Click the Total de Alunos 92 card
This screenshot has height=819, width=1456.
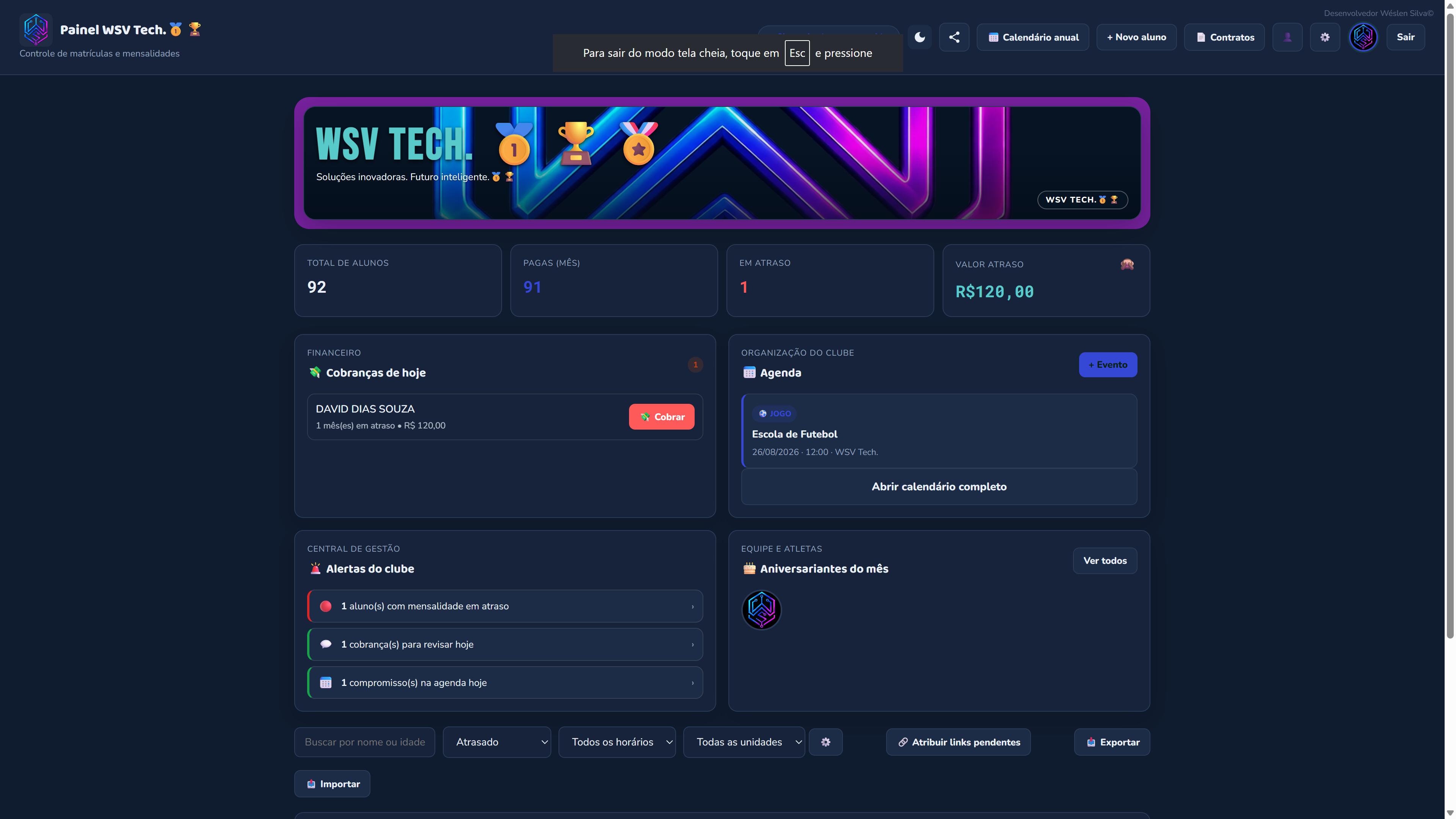click(398, 280)
